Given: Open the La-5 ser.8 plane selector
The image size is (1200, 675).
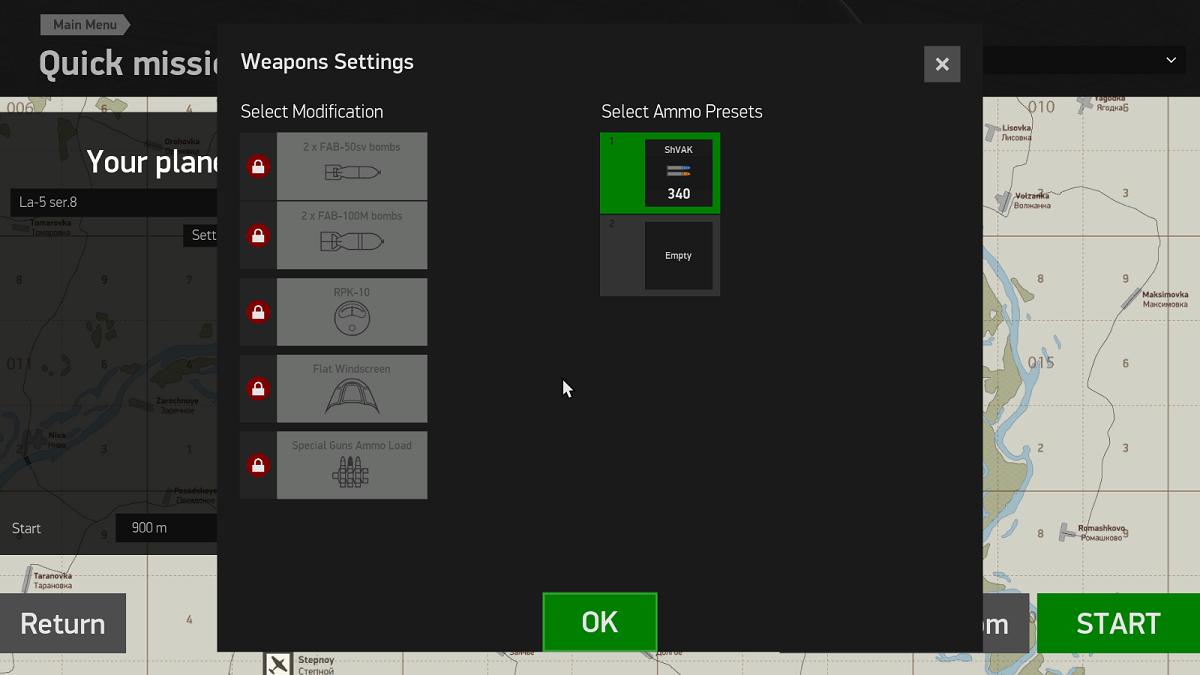Looking at the screenshot, I should click(x=114, y=202).
